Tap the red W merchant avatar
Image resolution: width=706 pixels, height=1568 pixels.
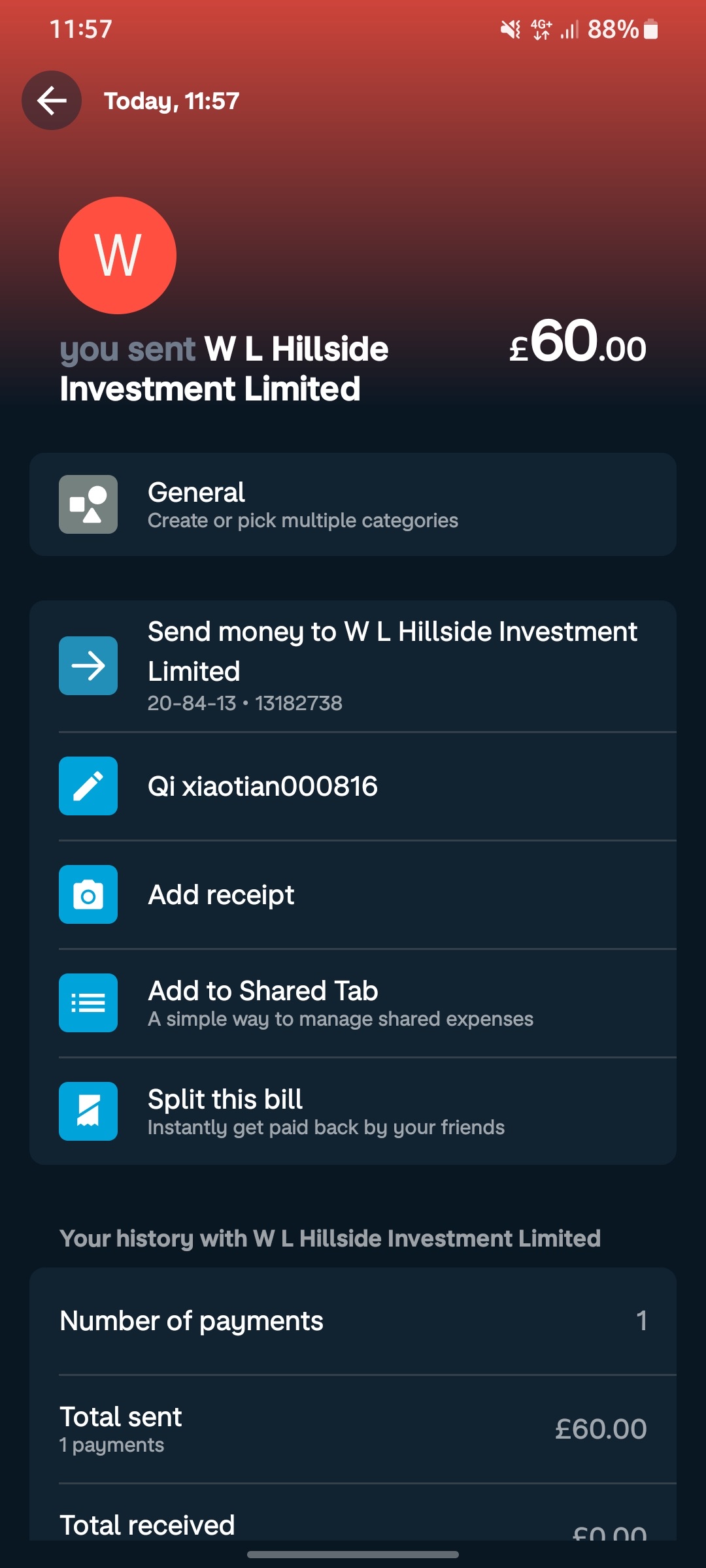(x=118, y=255)
